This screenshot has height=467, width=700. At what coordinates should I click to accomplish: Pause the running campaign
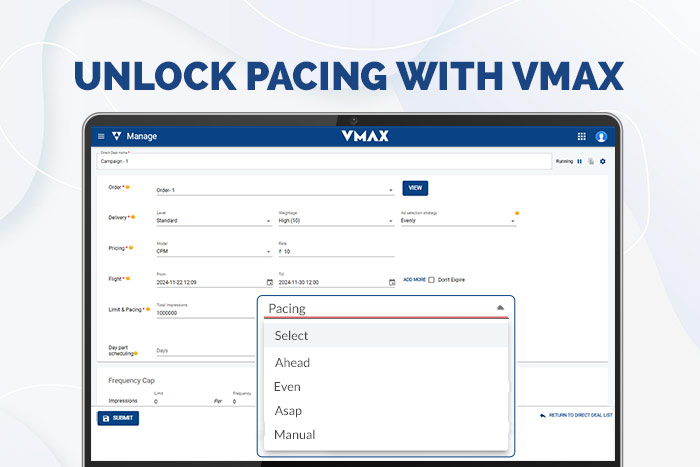pyautogui.click(x=579, y=161)
